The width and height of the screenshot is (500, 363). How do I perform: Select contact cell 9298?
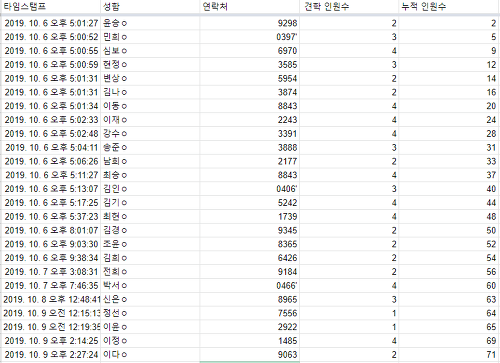pyautogui.click(x=250, y=23)
